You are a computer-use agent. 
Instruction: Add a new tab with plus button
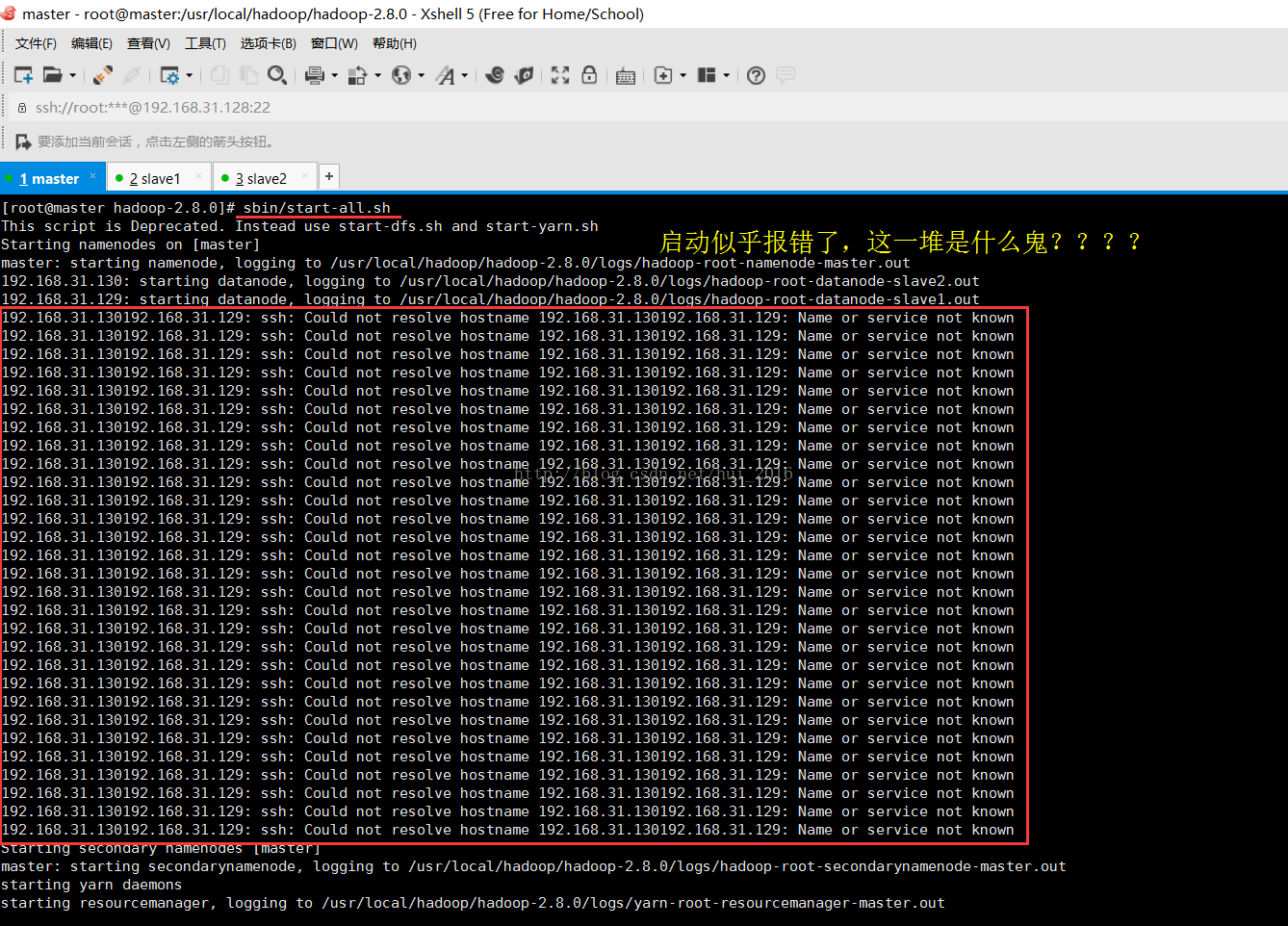329,176
